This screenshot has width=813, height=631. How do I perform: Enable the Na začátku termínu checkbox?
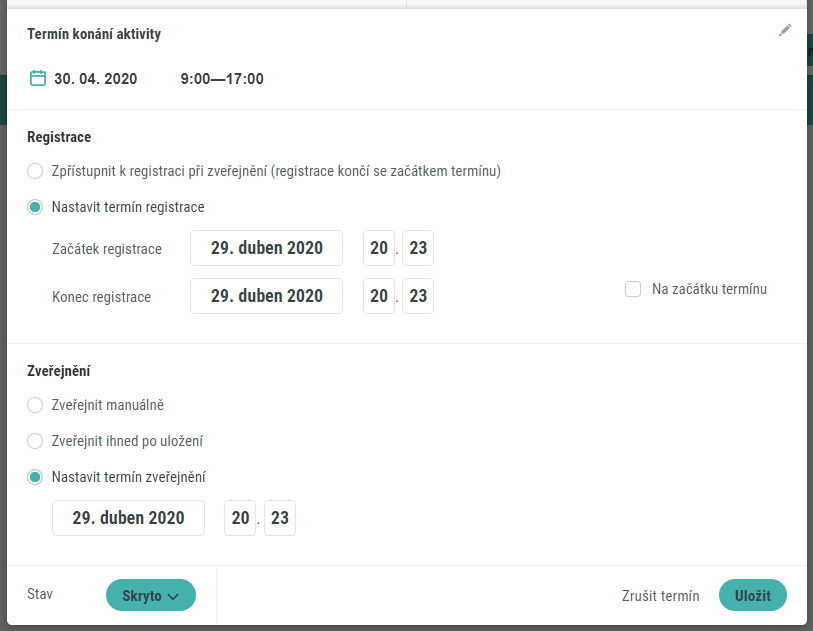tap(633, 289)
